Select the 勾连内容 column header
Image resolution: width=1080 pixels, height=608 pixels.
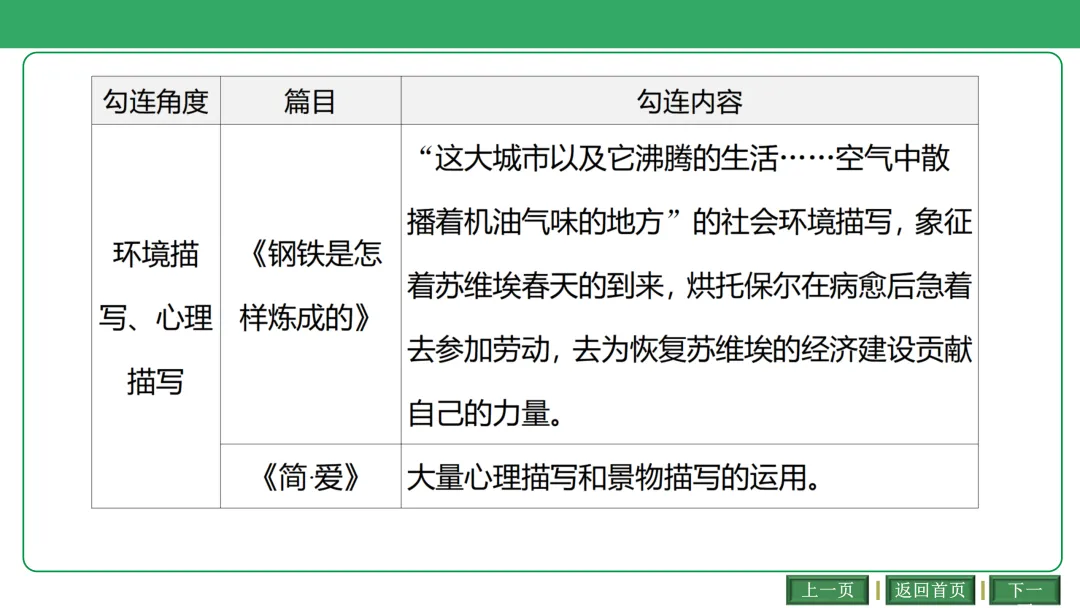(x=689, y=101)
